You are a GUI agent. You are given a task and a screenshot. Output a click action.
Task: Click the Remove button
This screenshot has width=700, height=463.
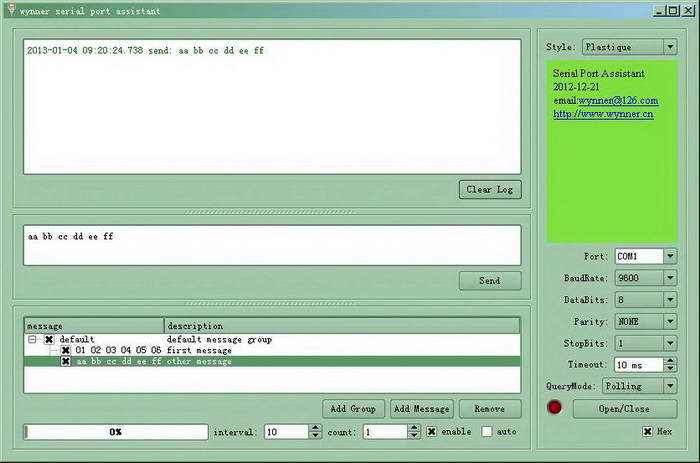[490, 409]
